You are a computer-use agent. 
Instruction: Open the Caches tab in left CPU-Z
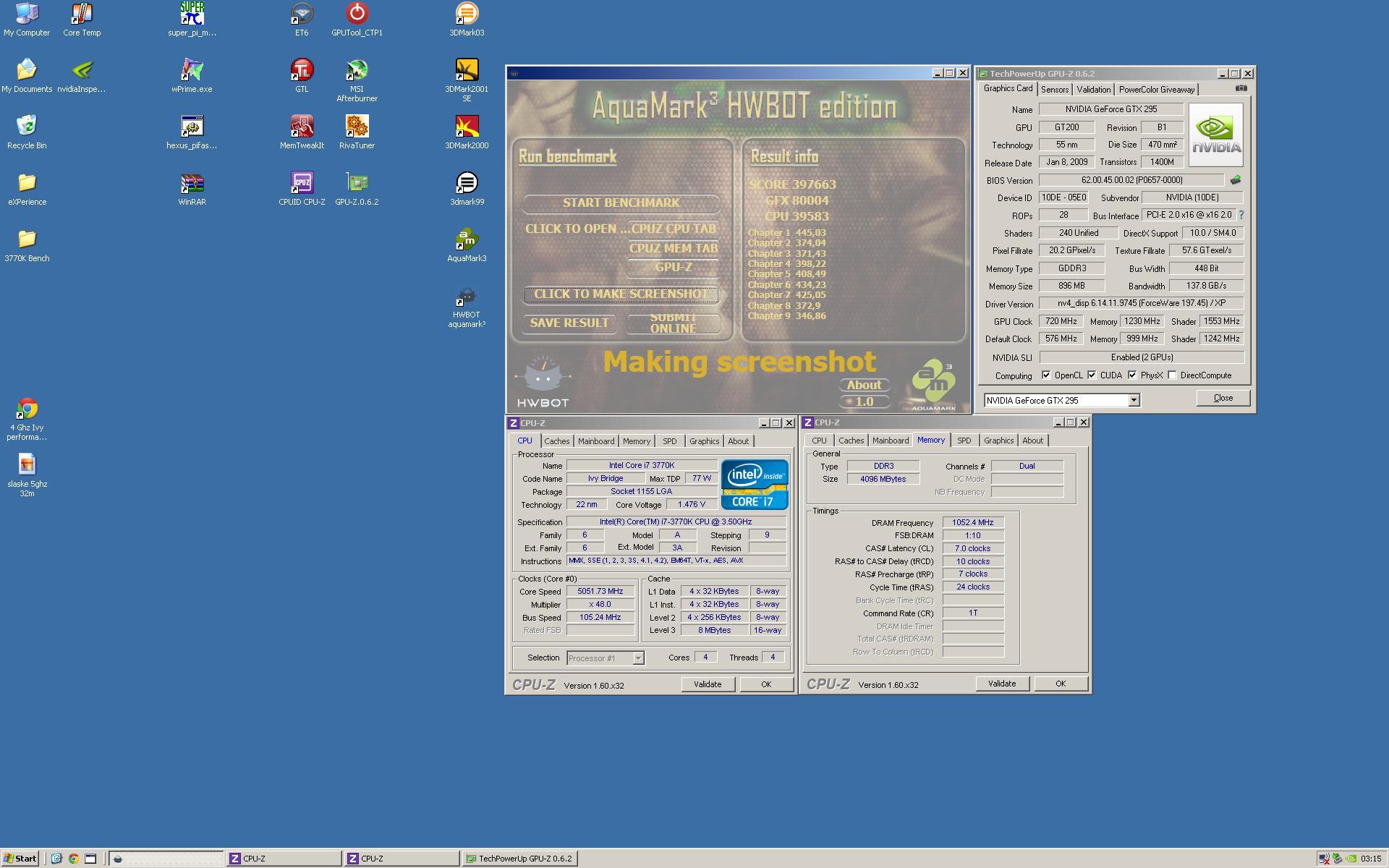tap(556, 441)
